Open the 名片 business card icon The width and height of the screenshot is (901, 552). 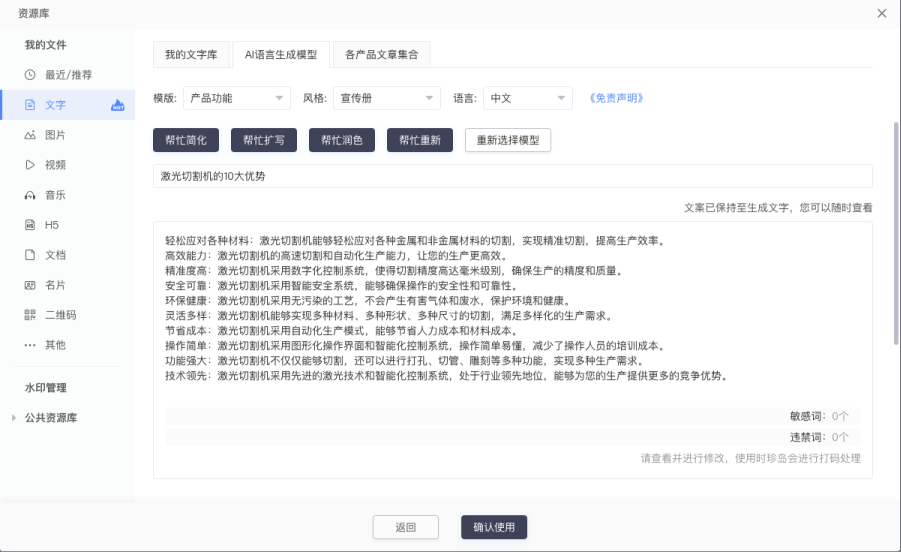click(x=30, y=285)
